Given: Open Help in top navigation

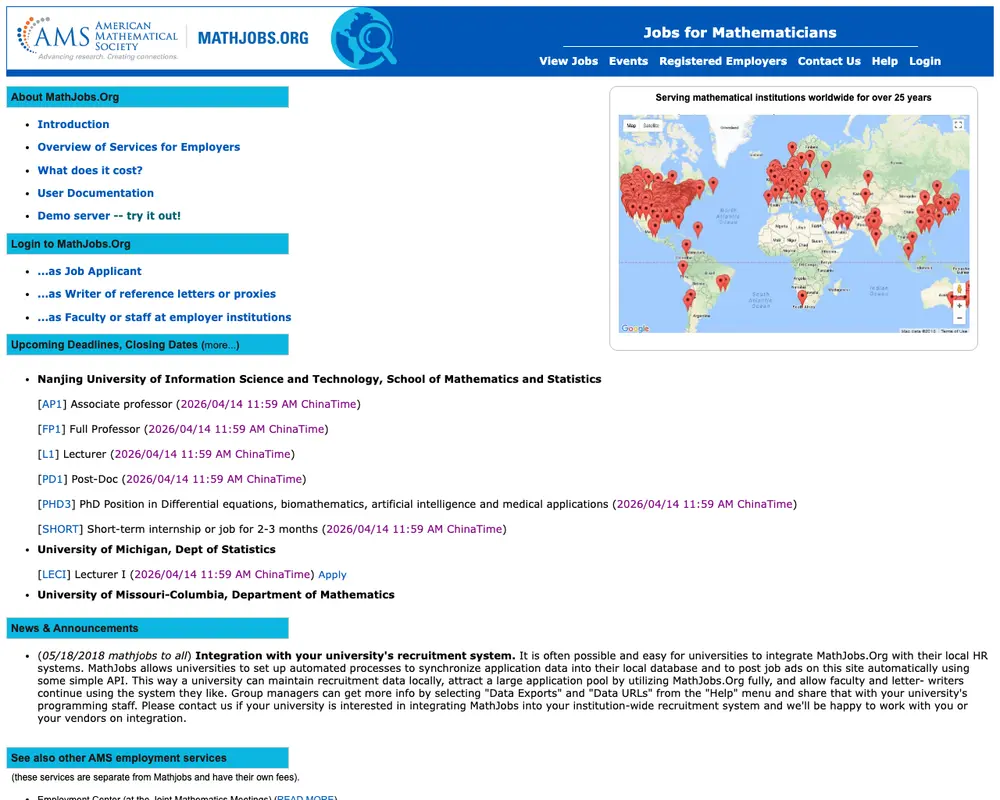Looking at the screenshot, I should 885,61.
